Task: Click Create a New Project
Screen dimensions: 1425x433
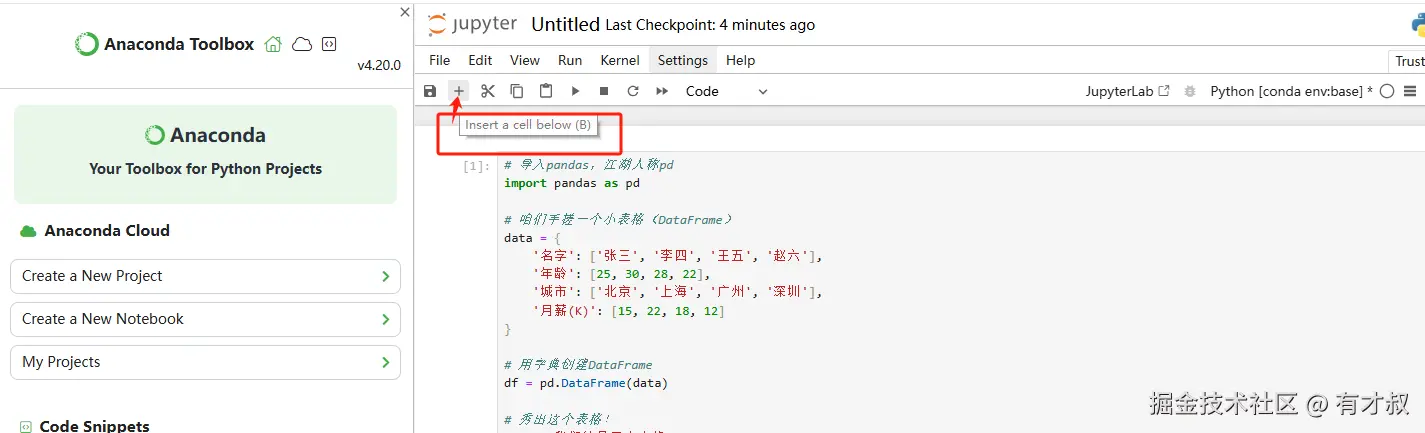Action: [205, 276]
